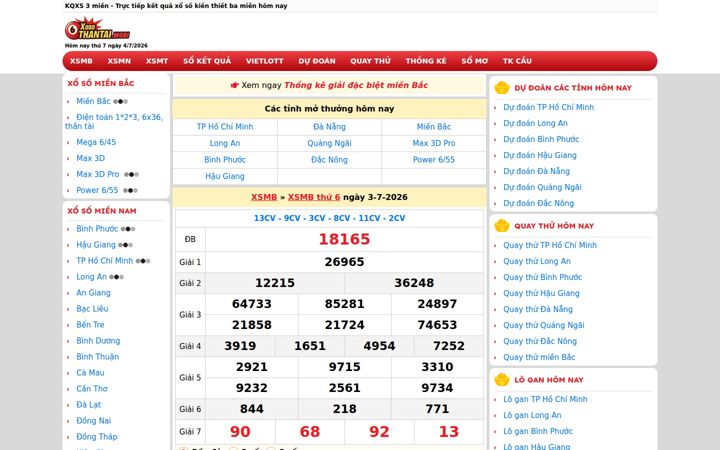
Task: Open Quay thử miền Bắc
Action: click(539, 357)
